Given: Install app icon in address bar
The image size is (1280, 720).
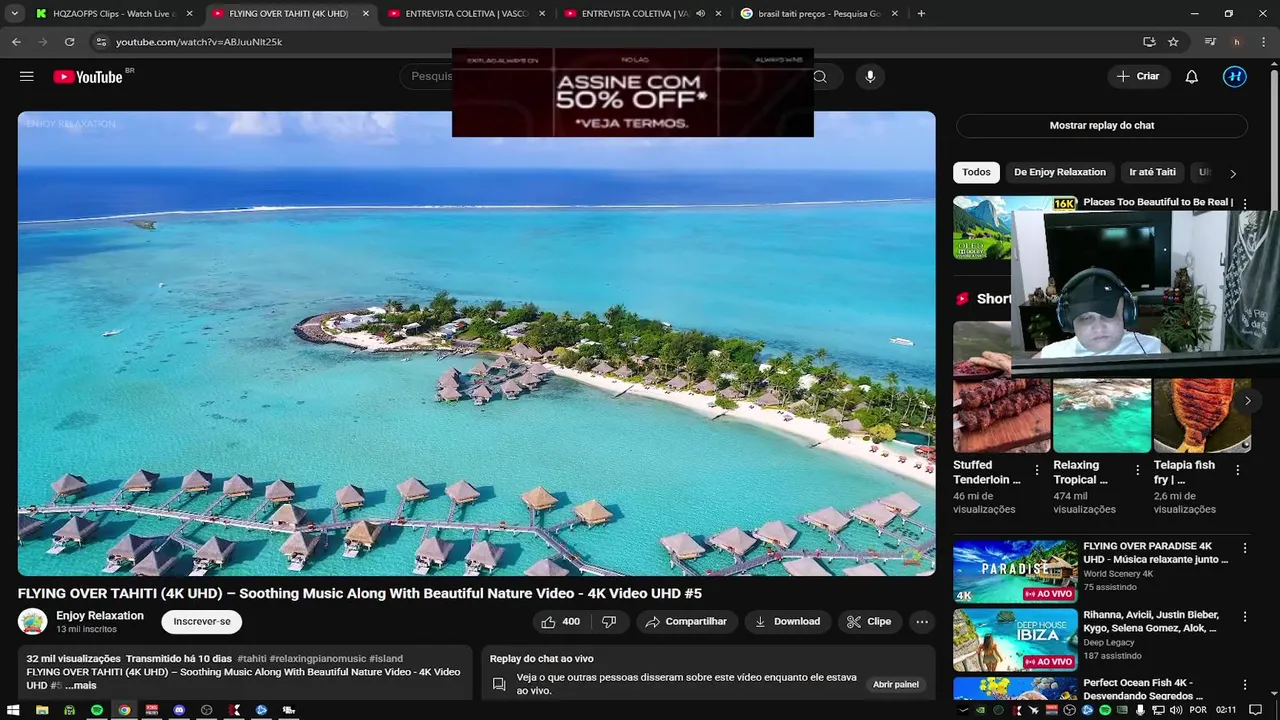Looking at the screenshot, I should point(1149,42).
